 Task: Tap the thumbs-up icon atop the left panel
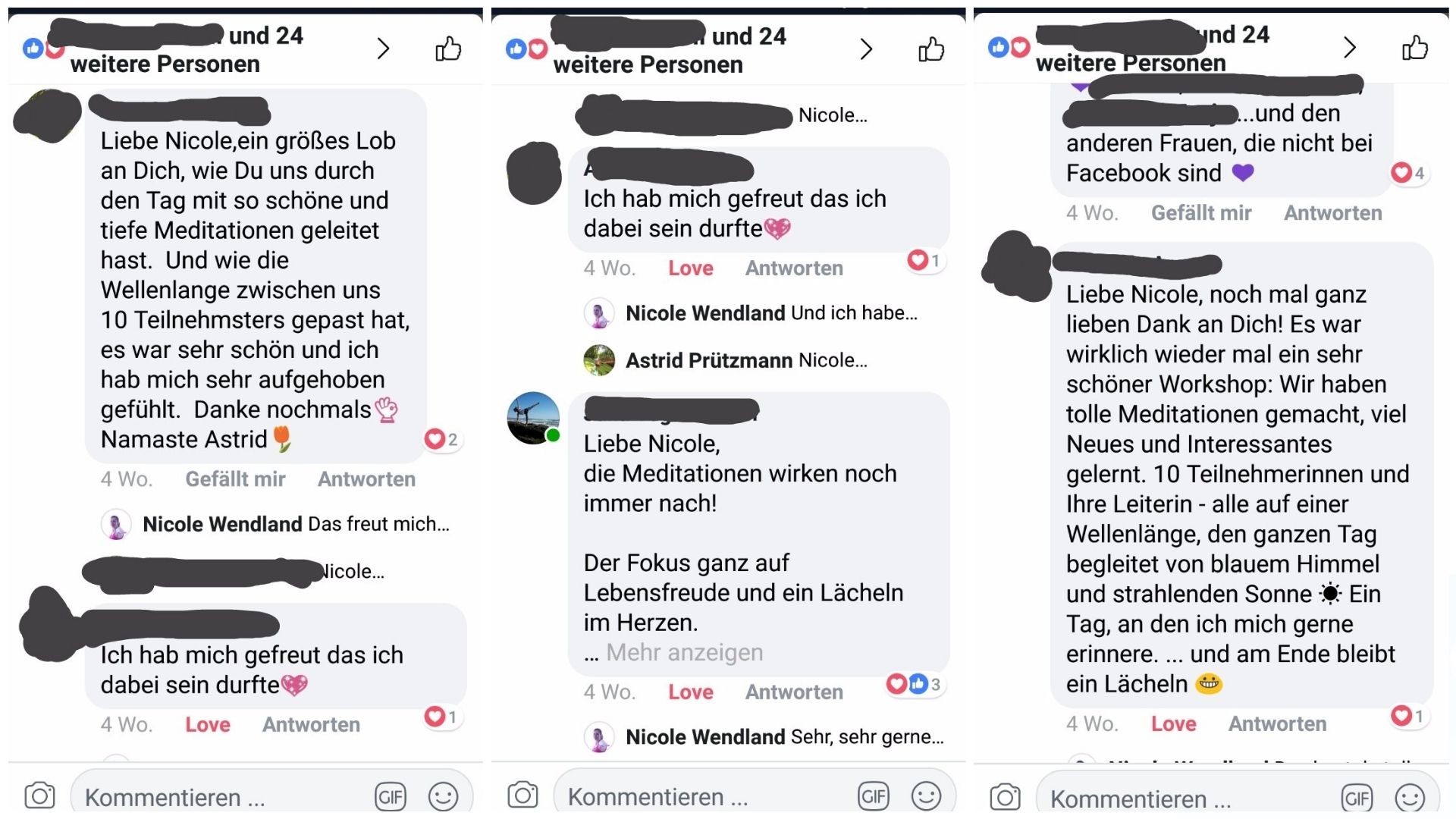tap(448, 49)
